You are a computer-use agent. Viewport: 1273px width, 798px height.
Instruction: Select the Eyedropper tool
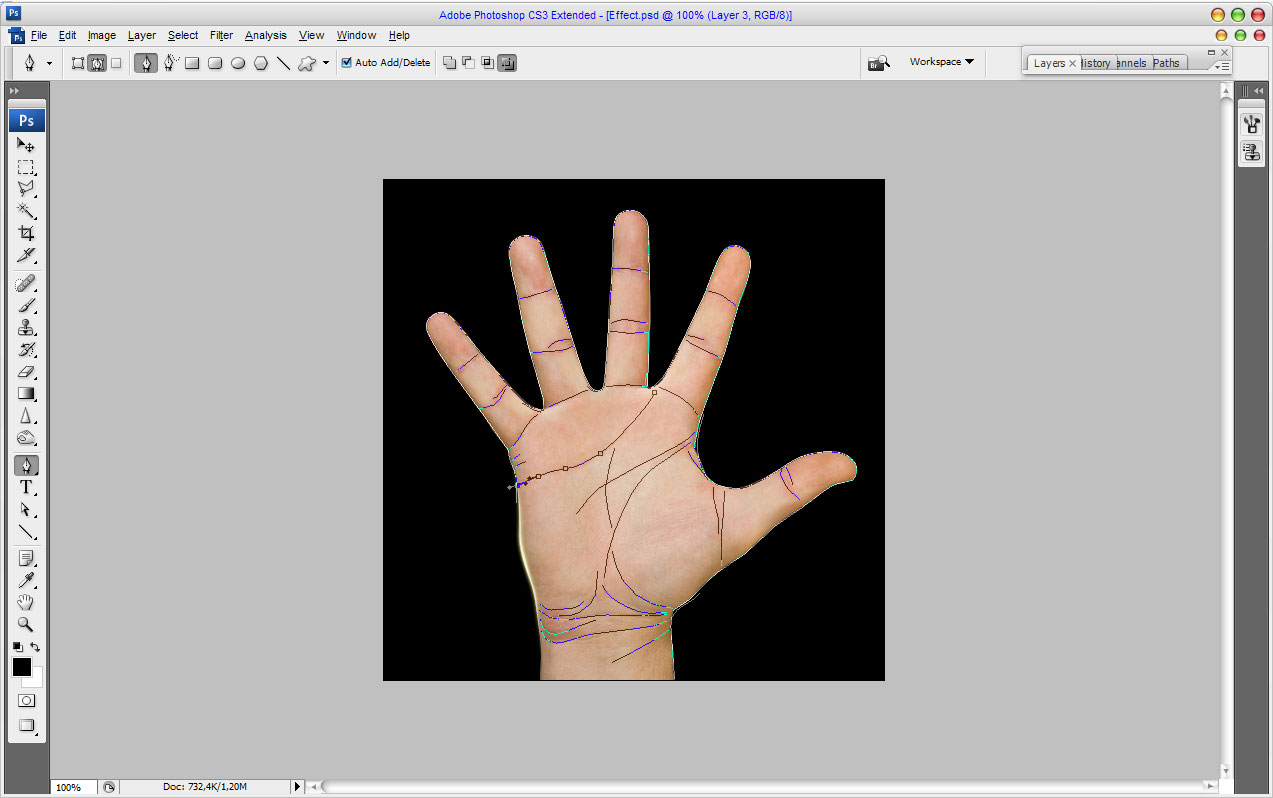point(26,580)
